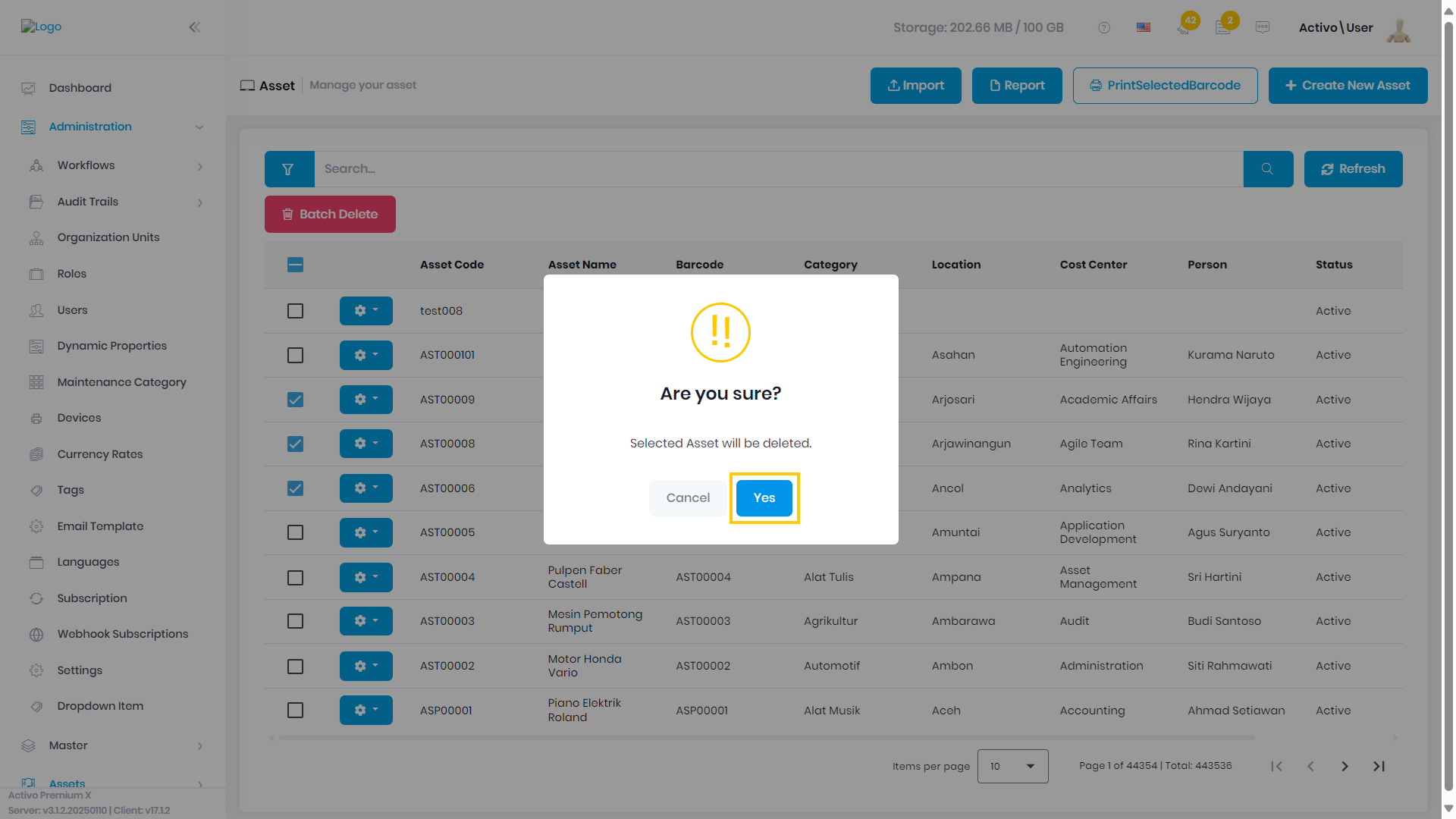Image resolution: width=1456 pixels, height=819 pixels.
Task: Click the help question mark icon
Action: 1104,27
